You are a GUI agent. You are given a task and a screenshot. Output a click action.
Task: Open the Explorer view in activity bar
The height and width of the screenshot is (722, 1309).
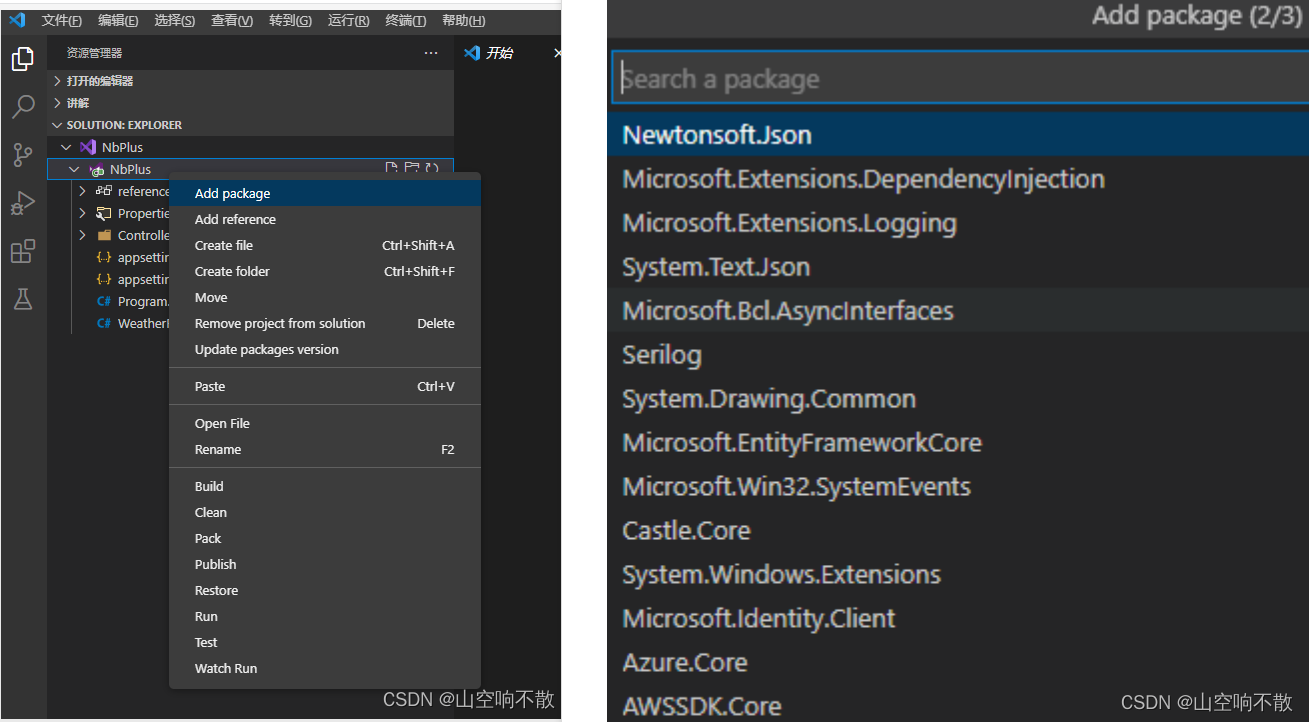point(22,60)
